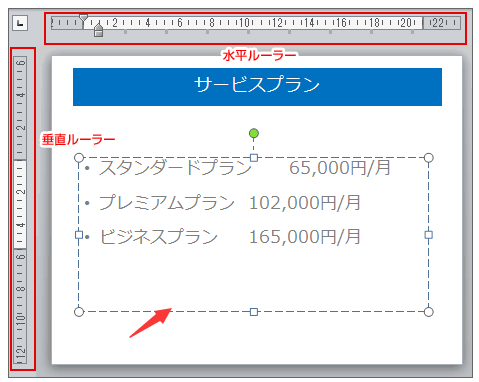This screenshot has height=382, width=479.
Task: Click the text ビジネスプラン
Action: (158, 237)
